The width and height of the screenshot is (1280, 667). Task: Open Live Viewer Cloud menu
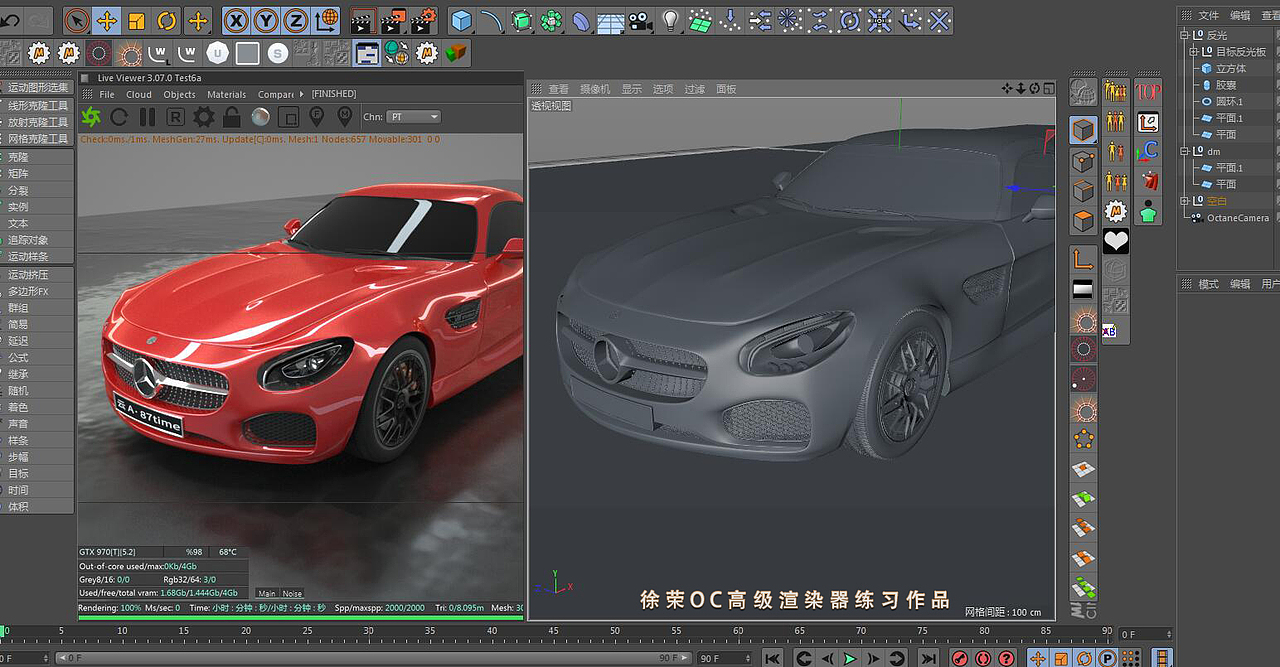pos(139,94)
